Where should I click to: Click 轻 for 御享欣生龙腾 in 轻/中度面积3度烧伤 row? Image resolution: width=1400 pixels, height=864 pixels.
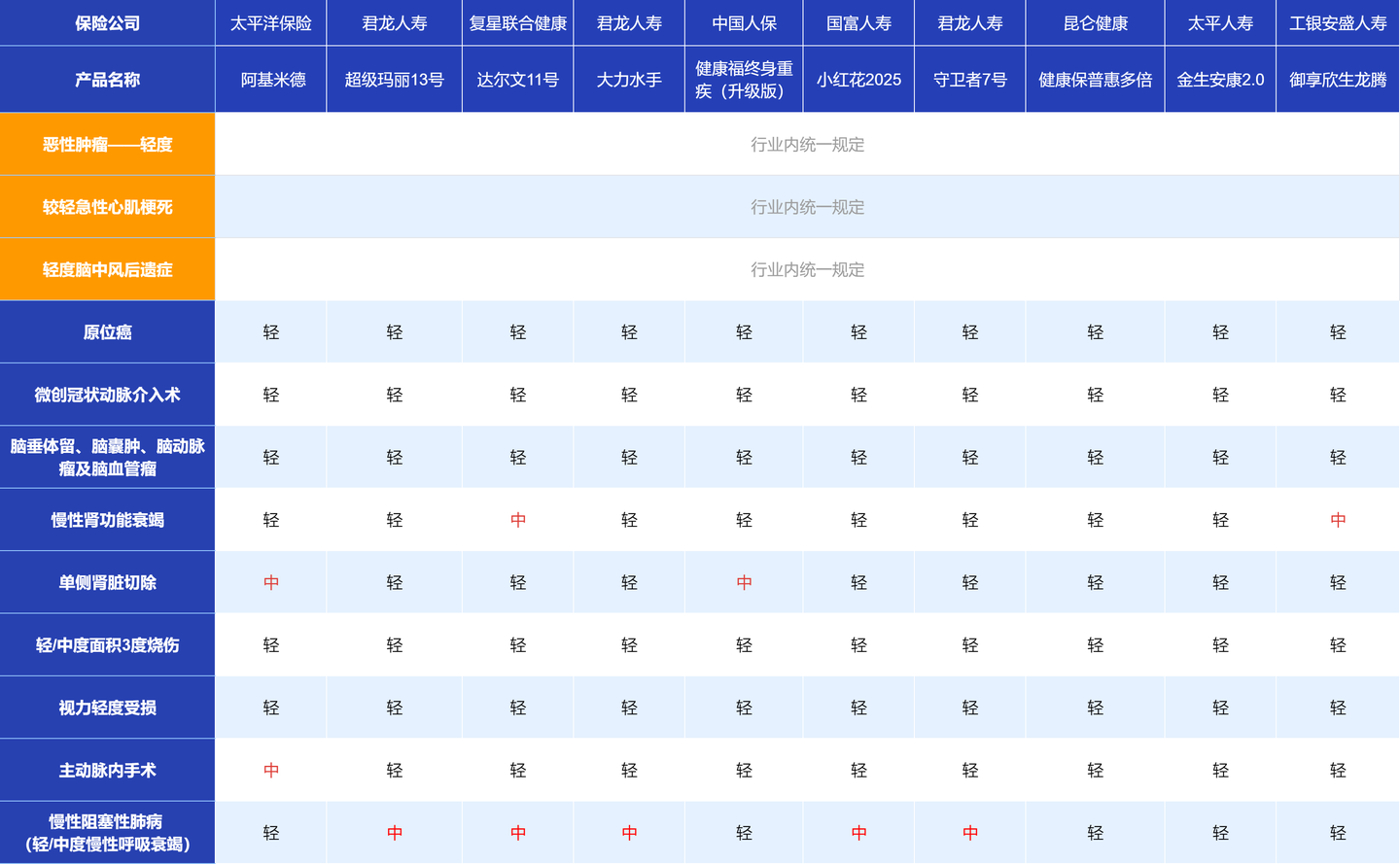pos(1338,645)
